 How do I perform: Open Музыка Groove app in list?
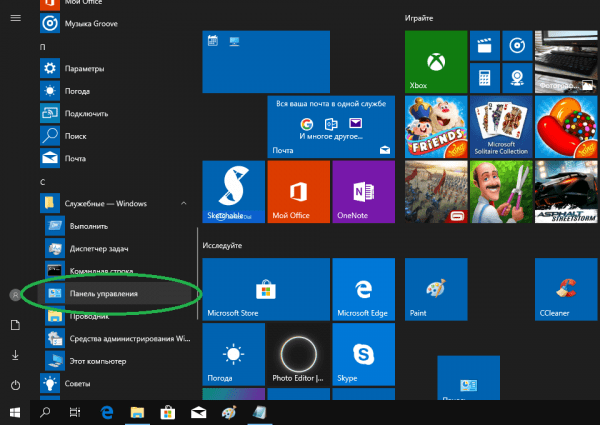coord(115,24)
